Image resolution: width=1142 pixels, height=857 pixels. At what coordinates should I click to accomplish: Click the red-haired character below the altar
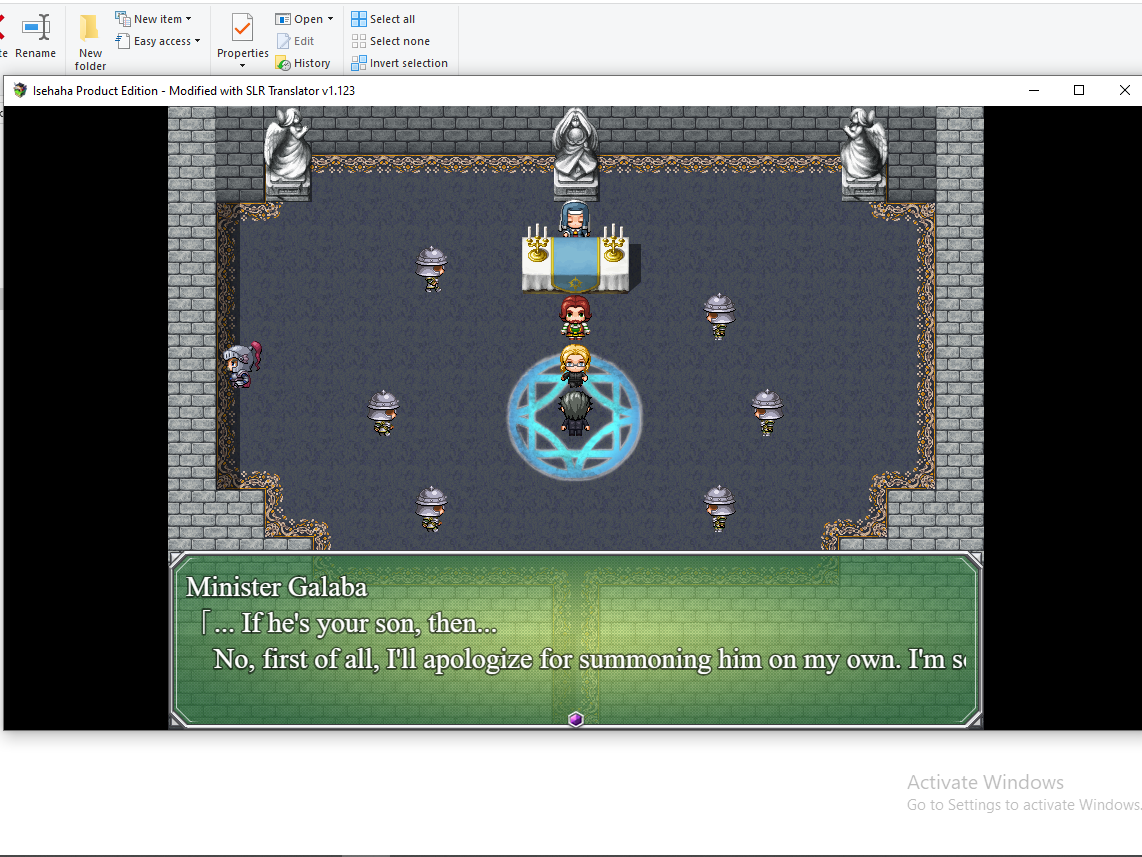[574, 318]
